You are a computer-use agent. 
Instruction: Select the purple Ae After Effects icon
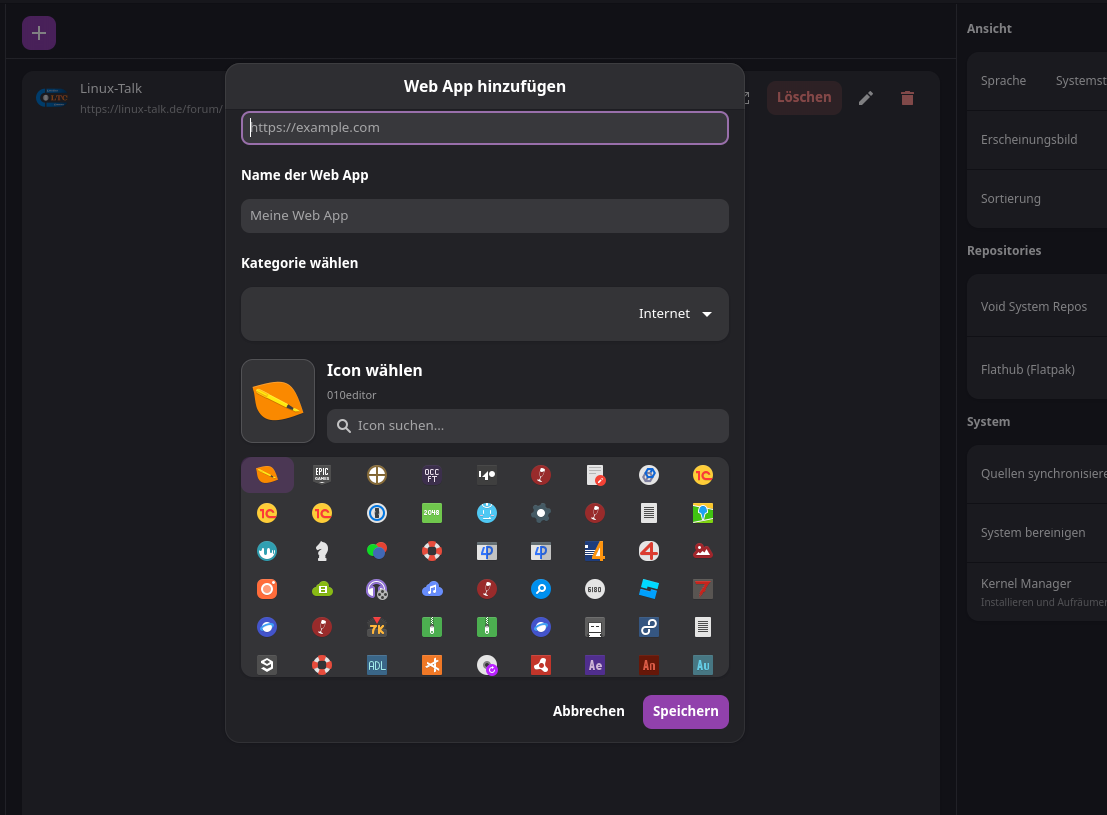click(595, 665)
